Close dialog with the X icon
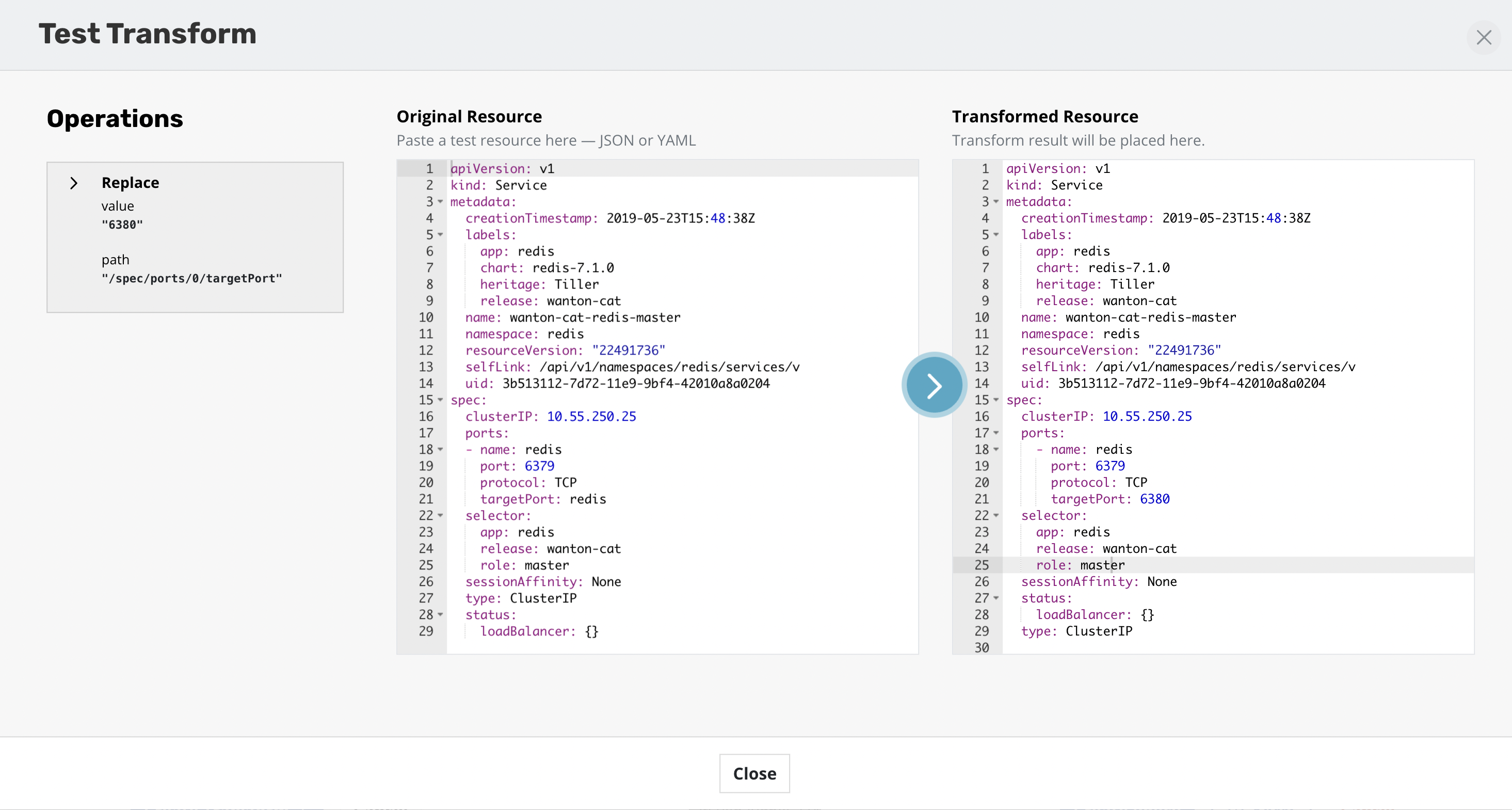Screen dimensions: 1512x810 tap(1483, 38)
